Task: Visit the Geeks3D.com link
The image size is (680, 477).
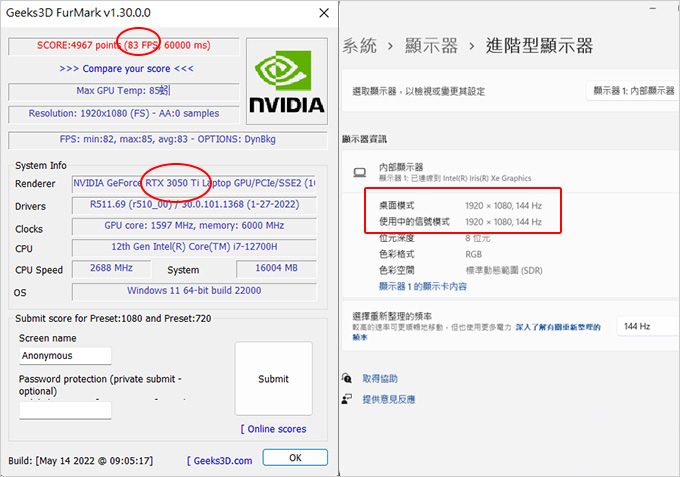Action: [219, 461]
